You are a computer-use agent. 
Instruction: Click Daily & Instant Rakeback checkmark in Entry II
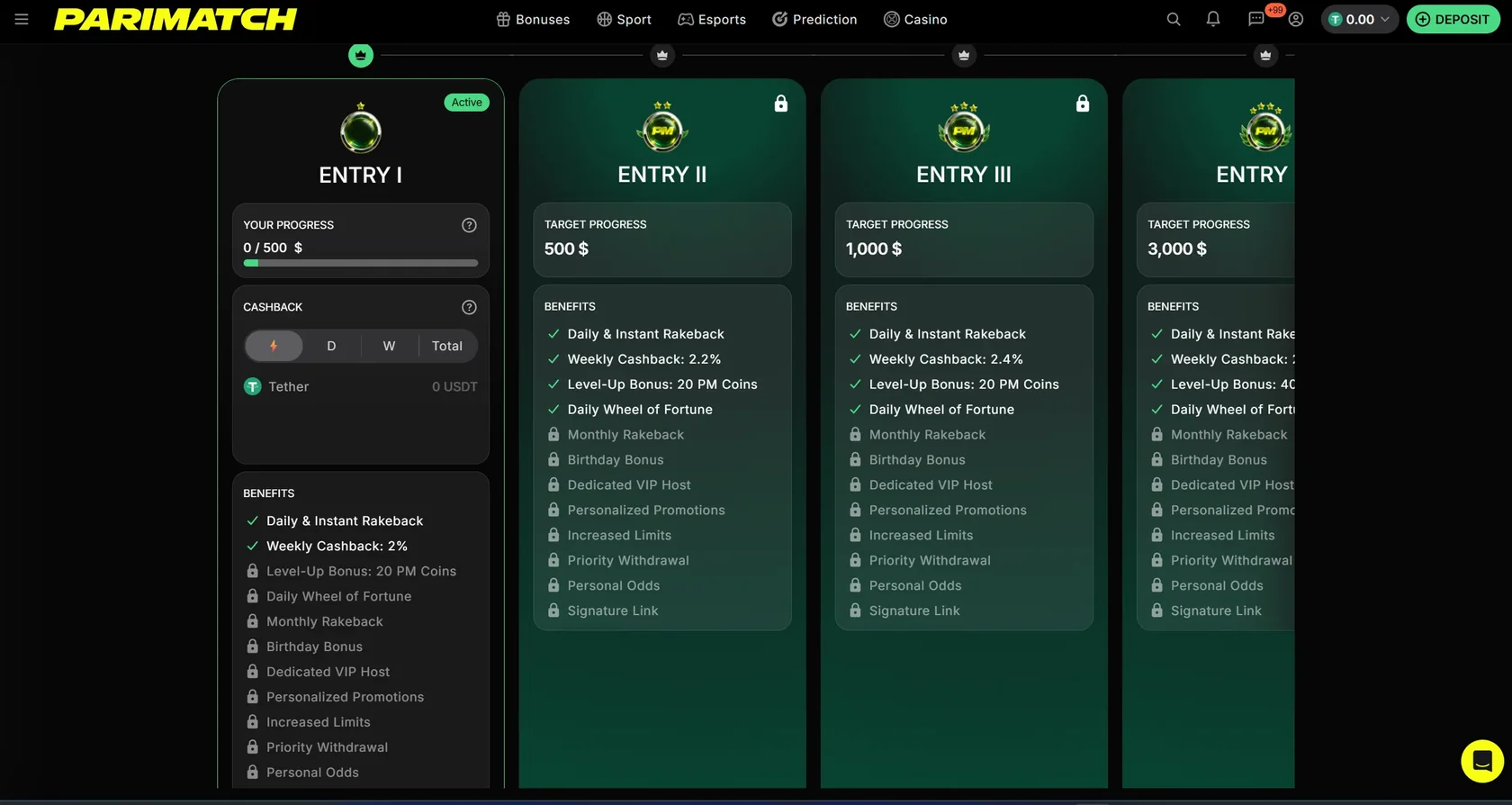[553, 333]
